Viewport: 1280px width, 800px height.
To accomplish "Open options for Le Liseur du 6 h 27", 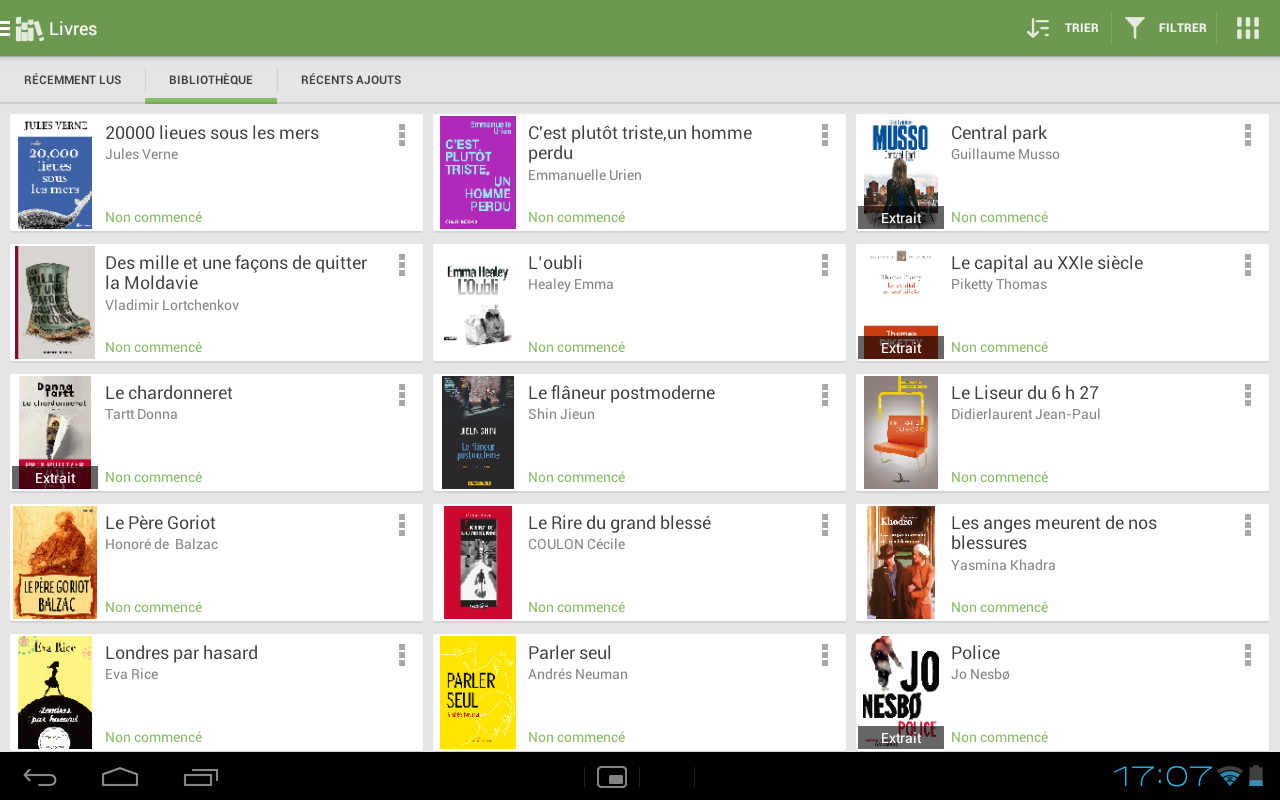I will (1248, 395).
